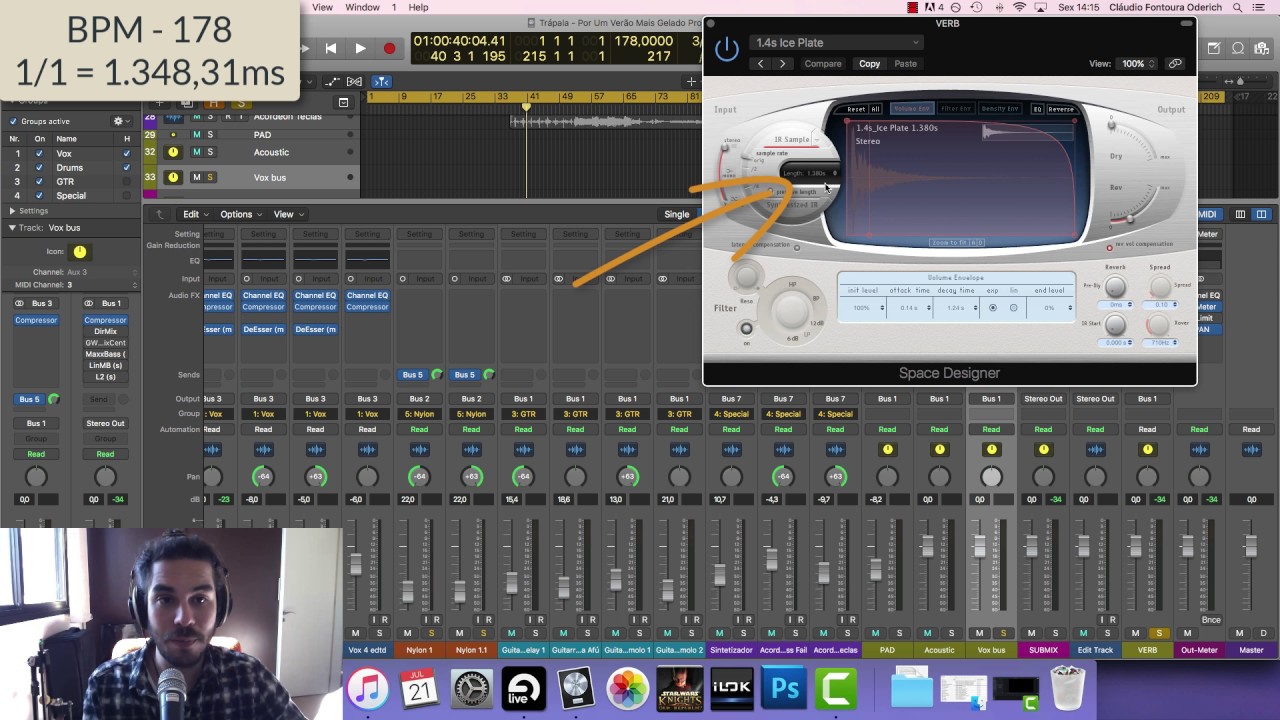Click the play button in the transport
The image size is (1280, 720).
tap(360, 48)
